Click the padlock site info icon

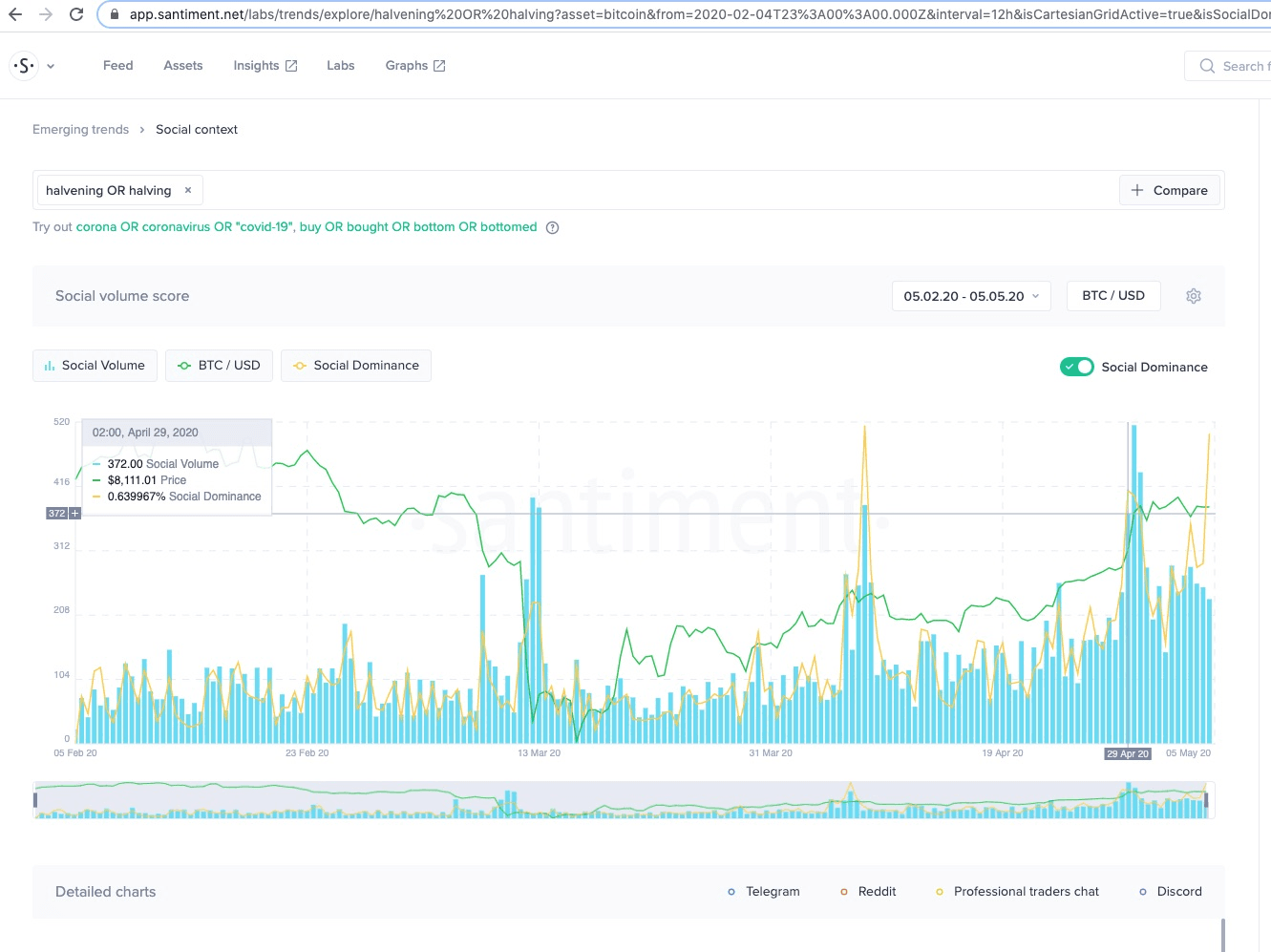tap(115, 15)
